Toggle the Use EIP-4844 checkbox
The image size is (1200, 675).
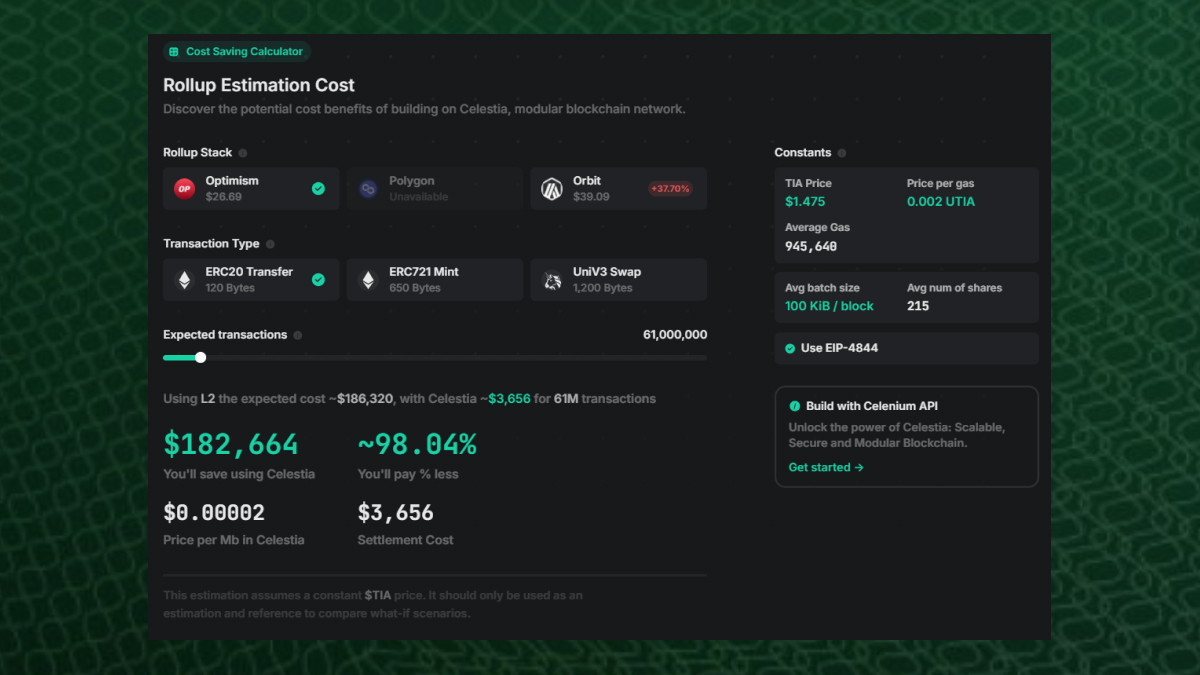(x=790, y=348)
